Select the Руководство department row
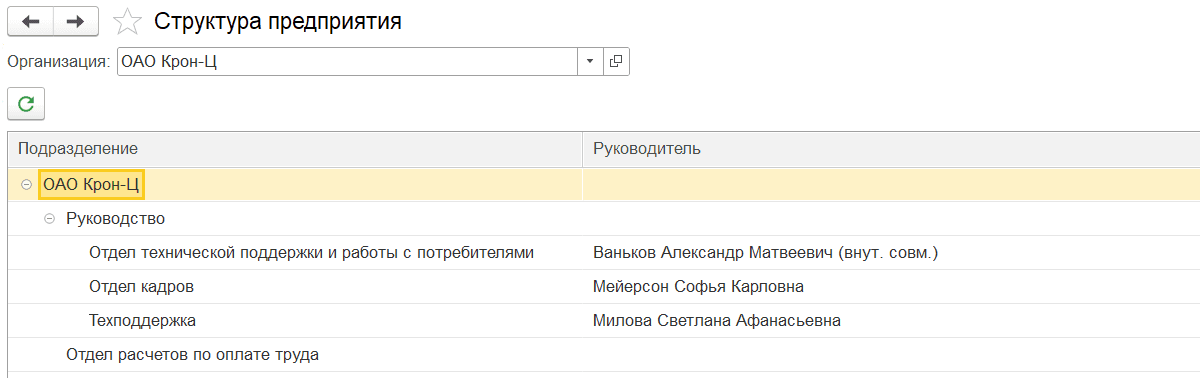 (604, 218)
